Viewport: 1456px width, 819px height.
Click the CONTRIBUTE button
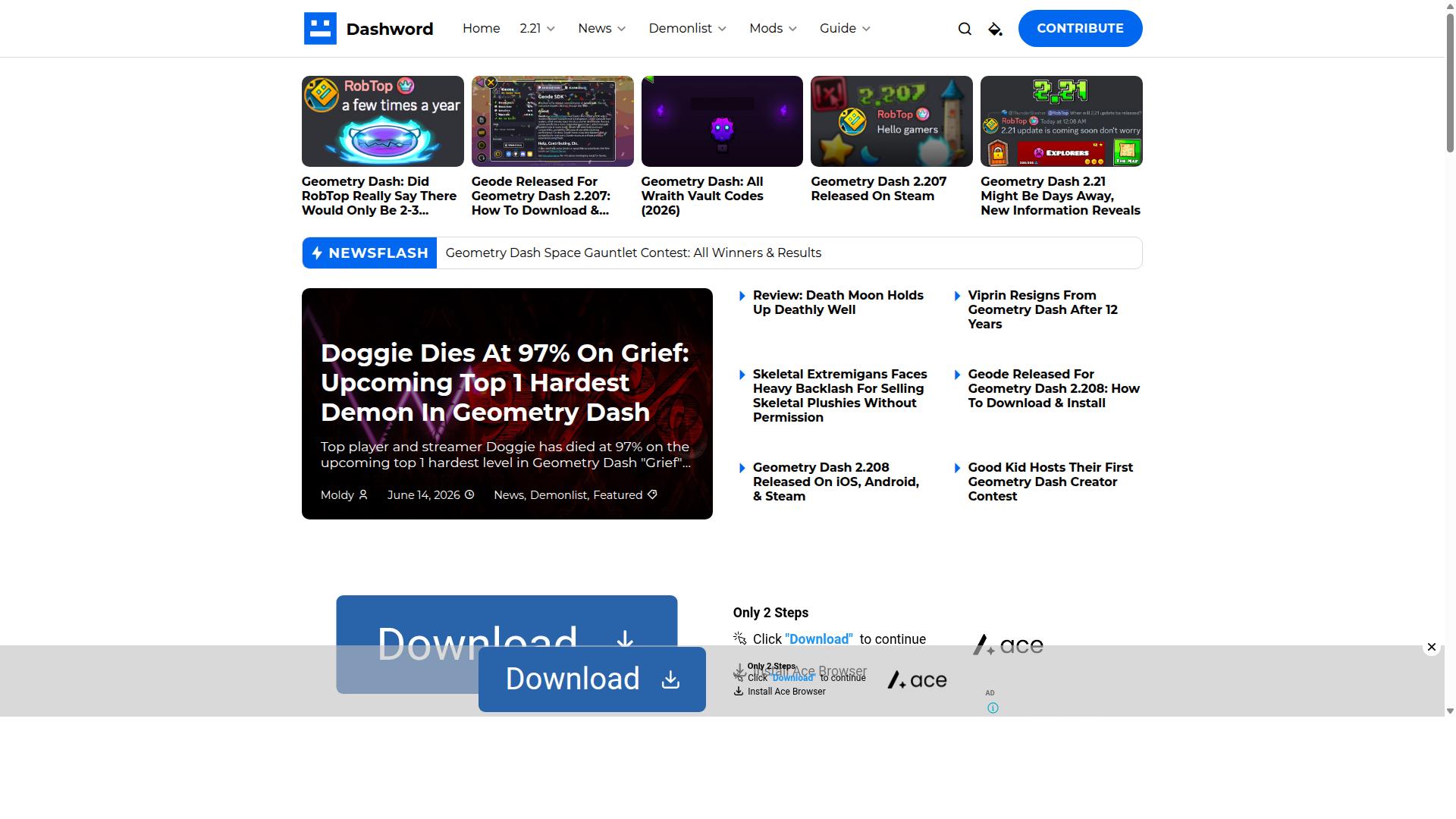(1081, 29)
